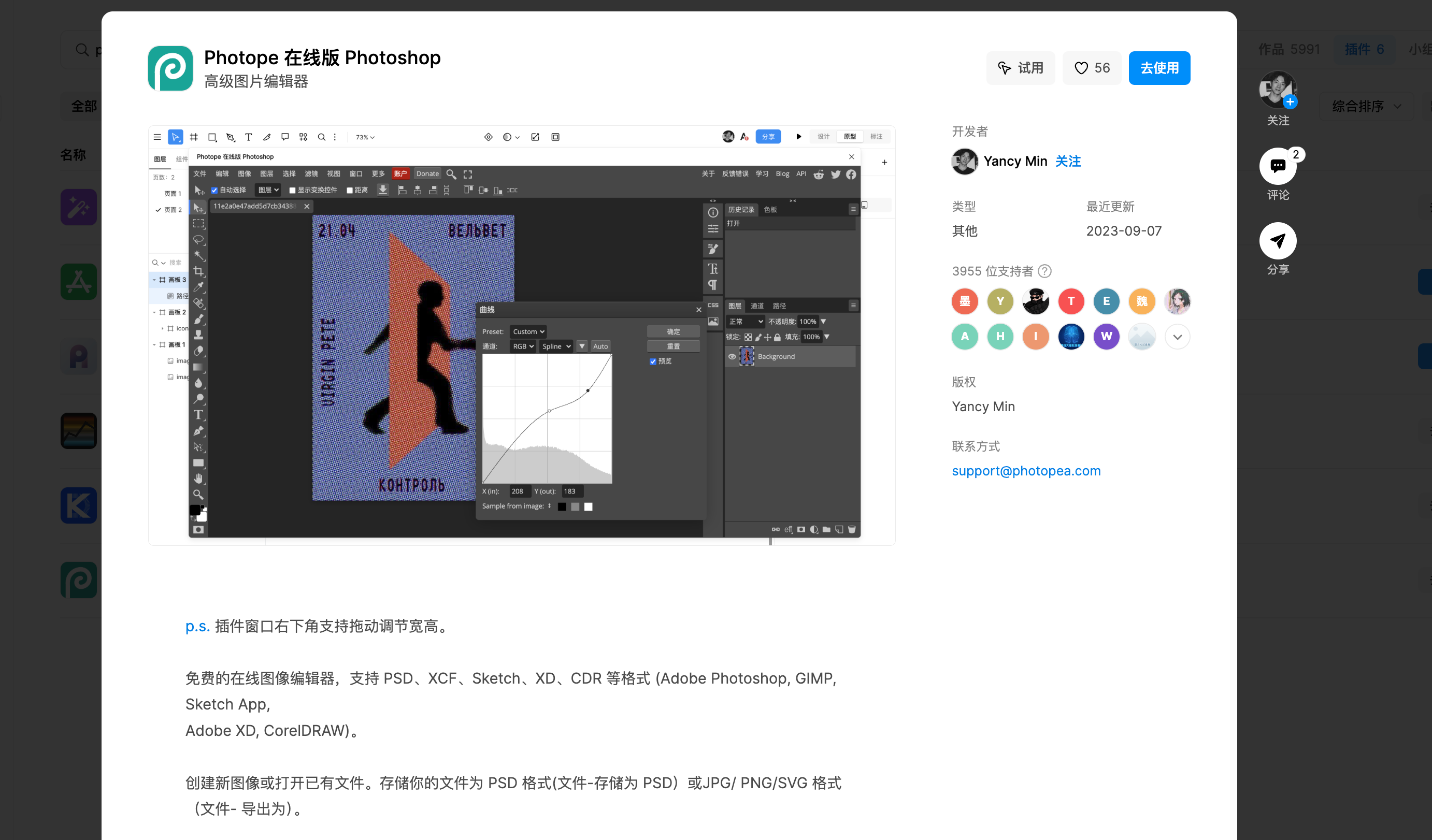Select the Magic Wand tool in preview
This screenshot has height=840, width=1432.
click(x=198, y=256)
